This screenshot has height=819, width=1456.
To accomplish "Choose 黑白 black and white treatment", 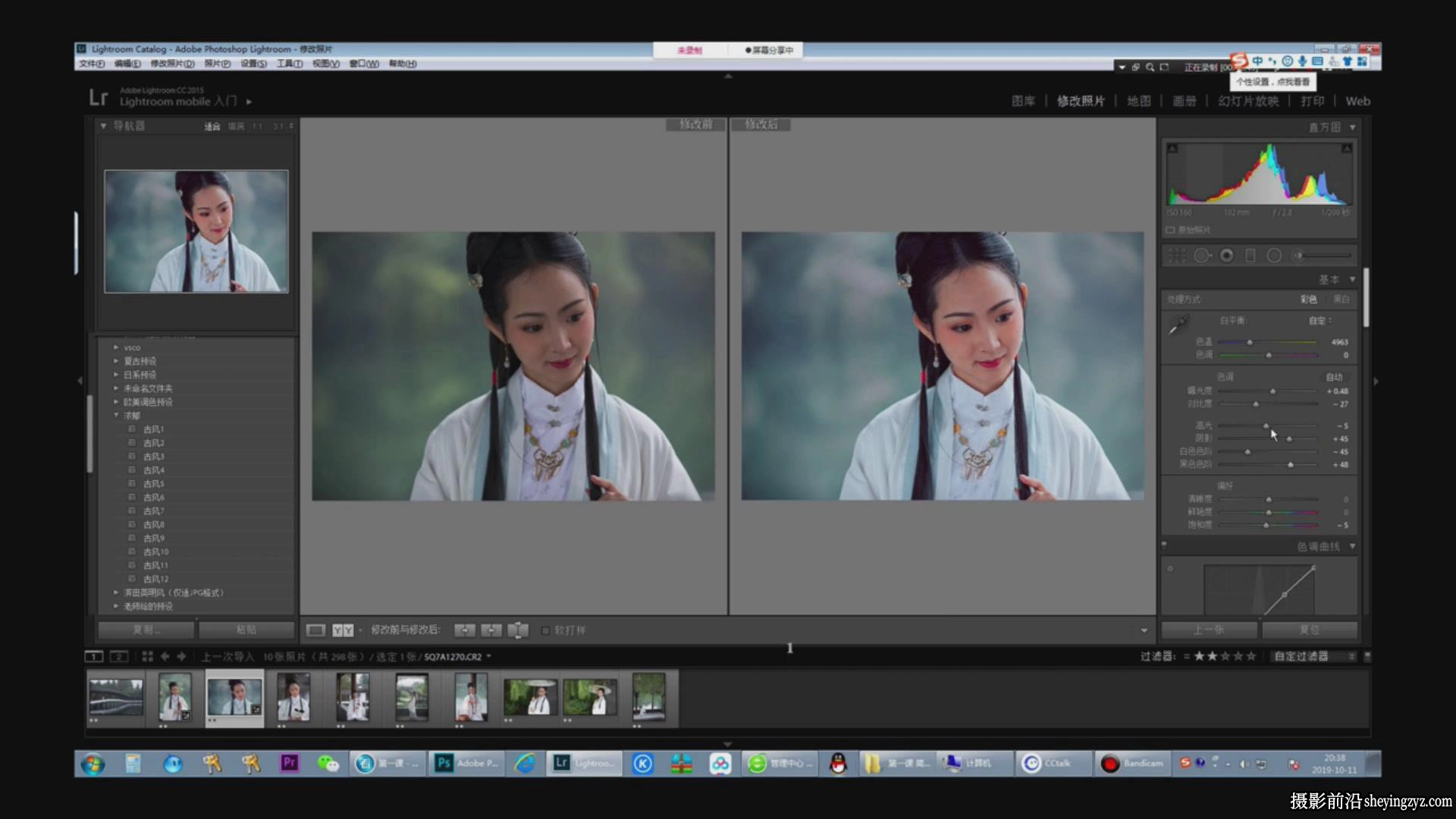I will [1341, 300].
